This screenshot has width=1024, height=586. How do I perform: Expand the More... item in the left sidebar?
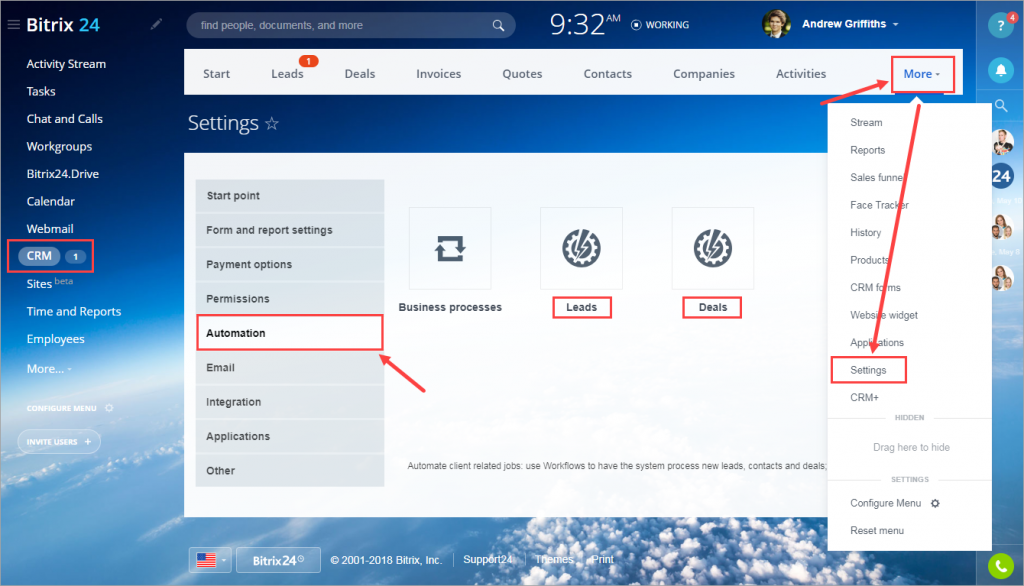[x=49, y=368]
